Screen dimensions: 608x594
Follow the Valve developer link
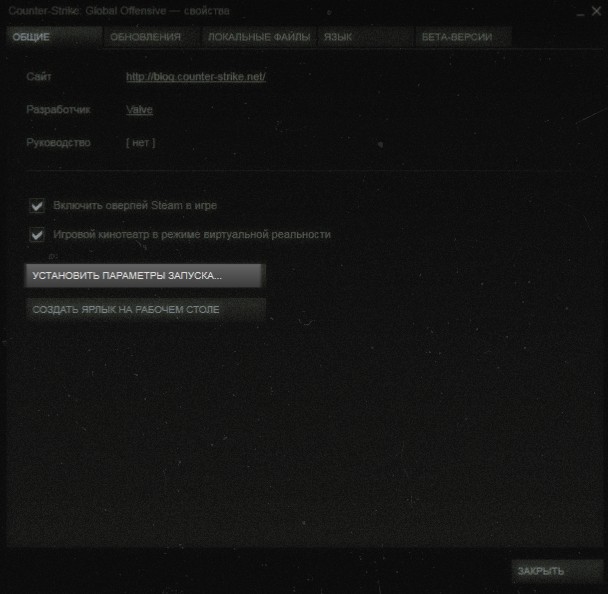pyautogui.click(x=139, y=110)
